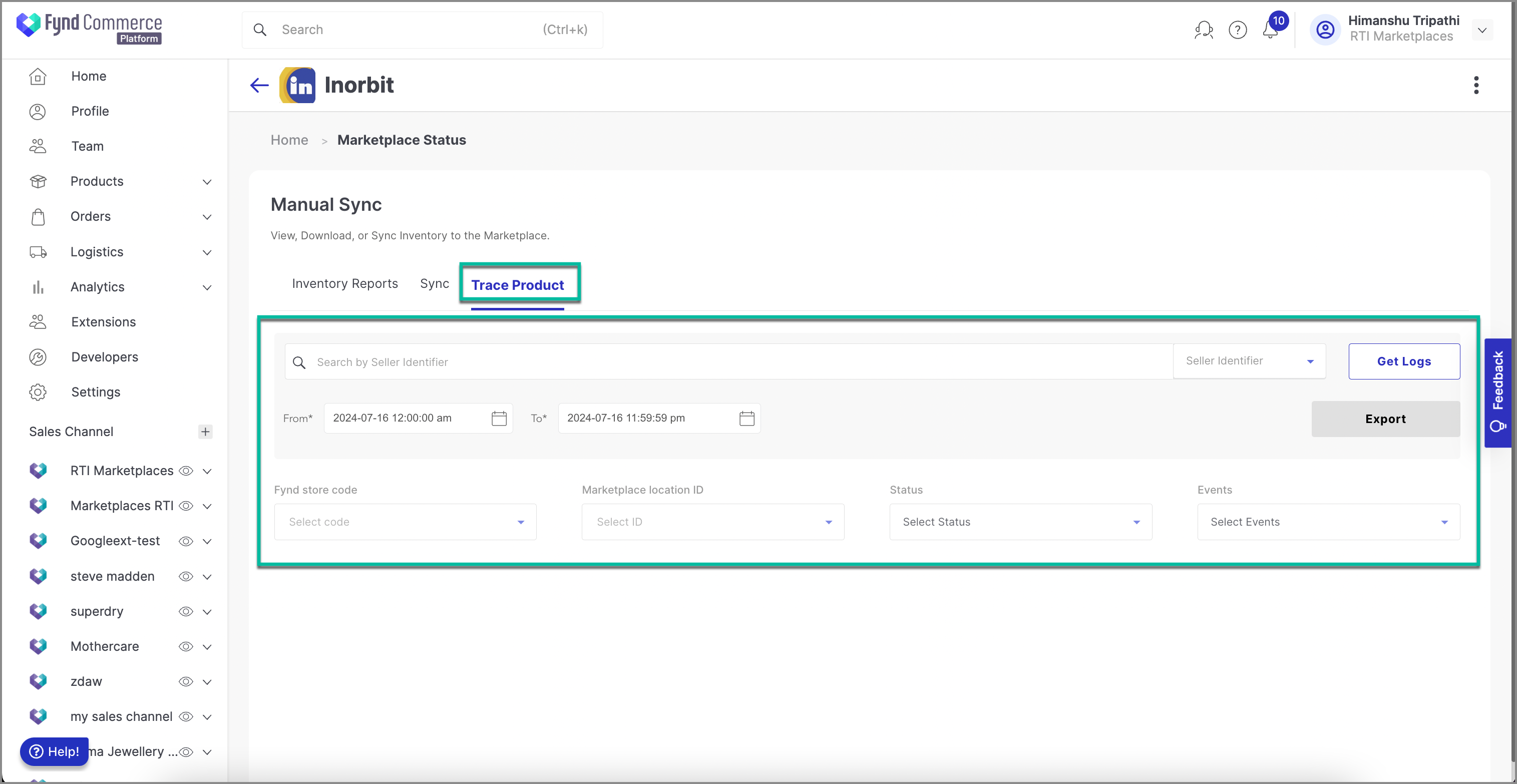Image resolution: width=1517 pixels, height=784 pixels.
Task: Focus the top Search (Ctrl+k) field
Action: coord(422,30)
